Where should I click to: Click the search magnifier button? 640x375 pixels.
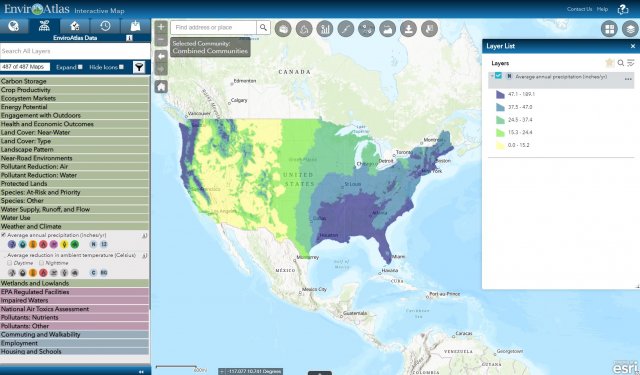pos(263,27)
